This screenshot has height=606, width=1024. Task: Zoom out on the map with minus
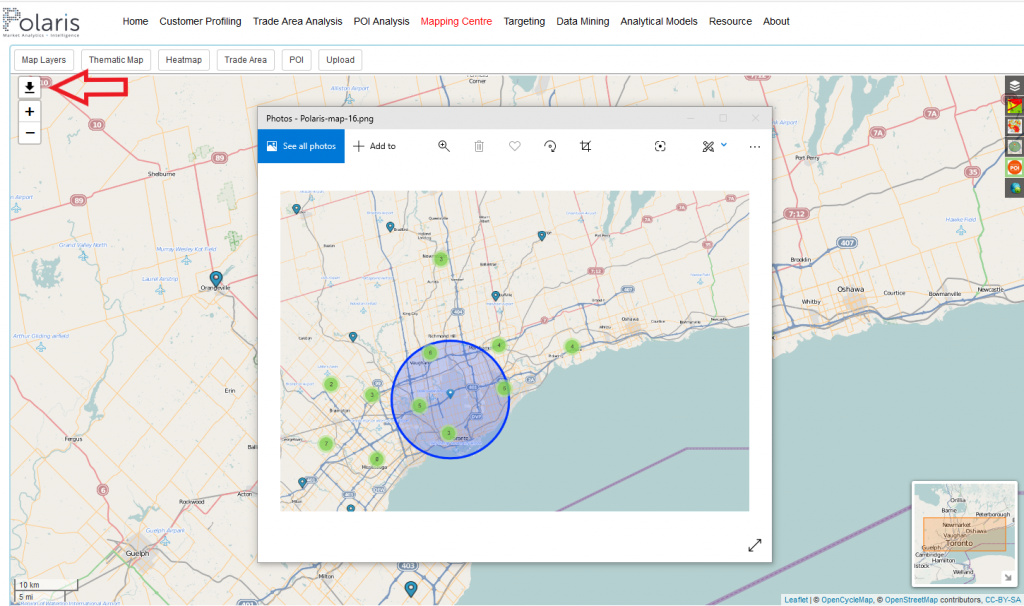coord(30,133)
